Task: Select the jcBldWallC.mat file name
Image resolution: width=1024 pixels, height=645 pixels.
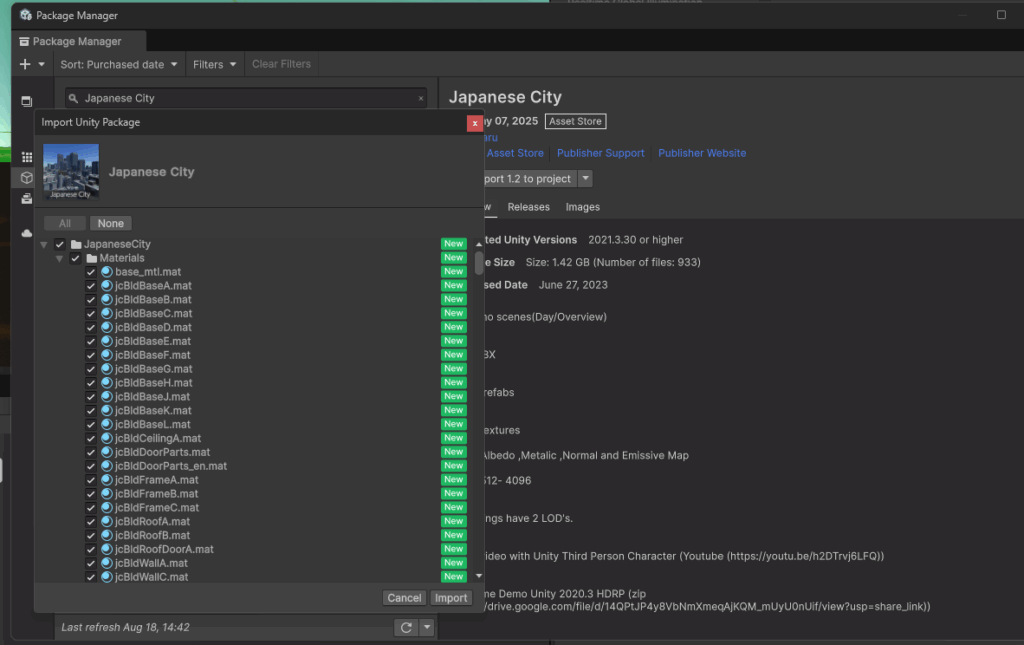Action: pyautogui.click(x=152, y=577)
